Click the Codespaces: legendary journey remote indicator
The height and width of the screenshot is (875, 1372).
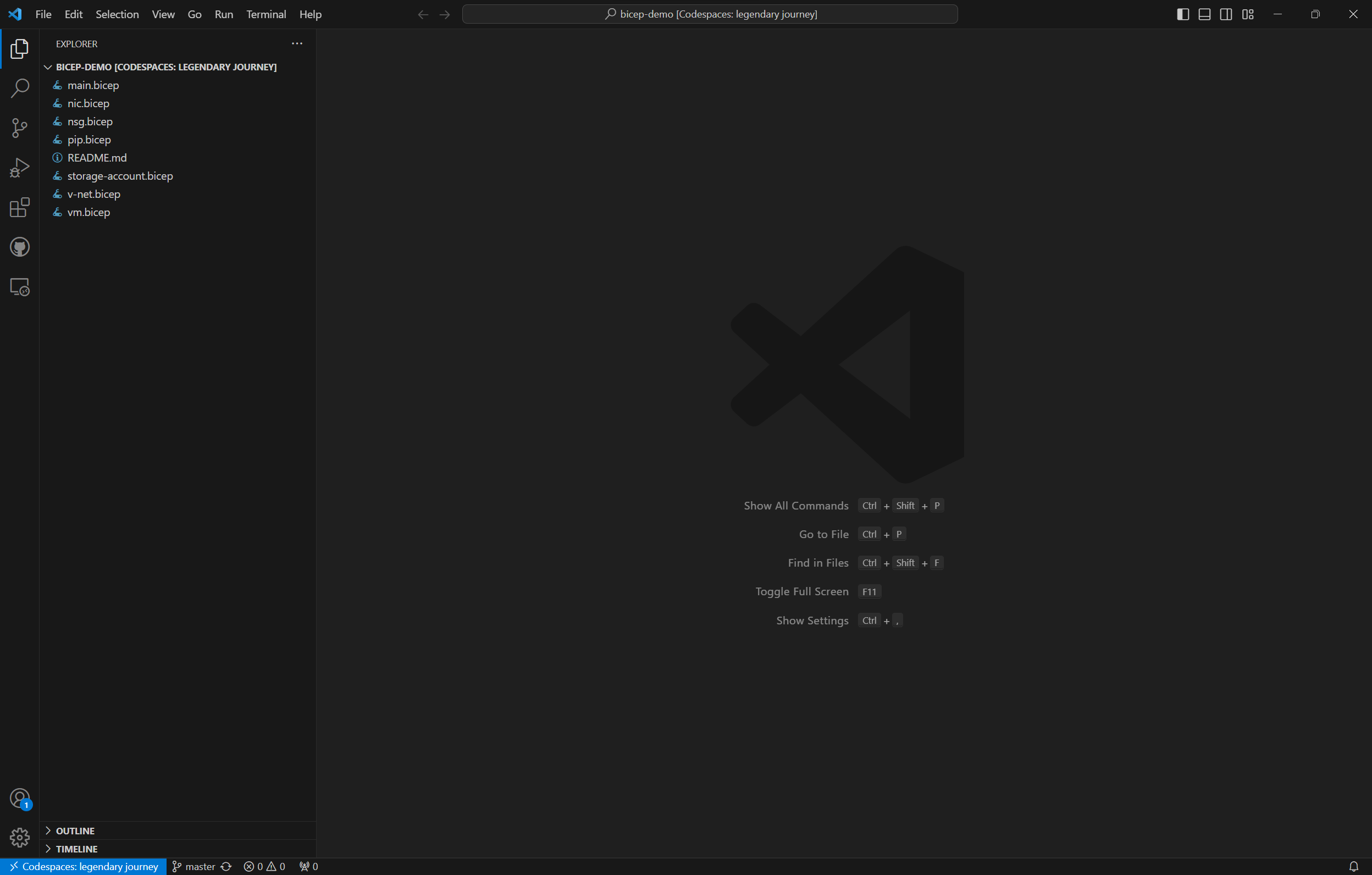click(x=83, y=866)
